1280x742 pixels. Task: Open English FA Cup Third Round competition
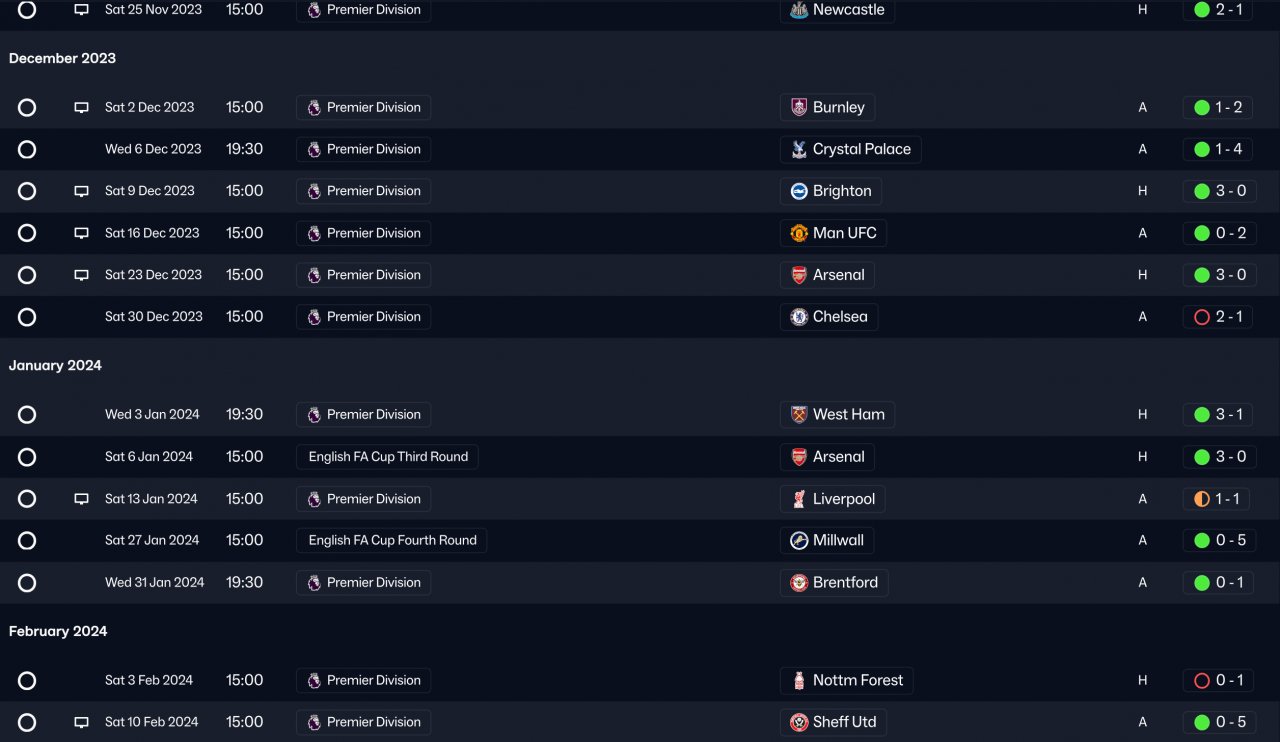388,457
